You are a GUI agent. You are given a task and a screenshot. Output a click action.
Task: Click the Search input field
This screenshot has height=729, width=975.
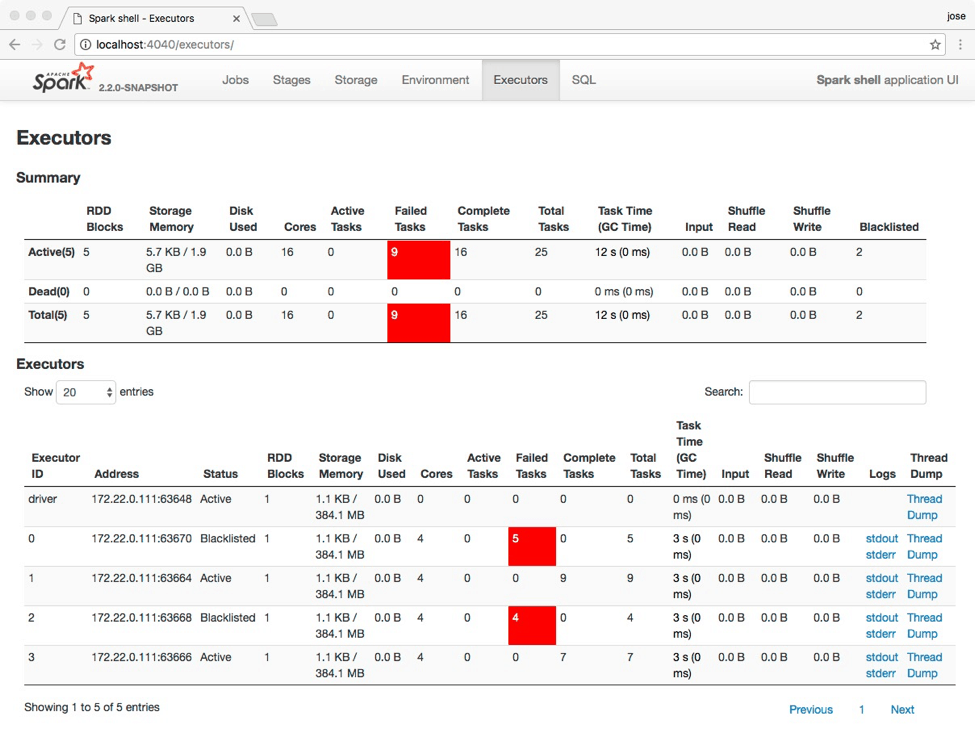click(837, 392)
